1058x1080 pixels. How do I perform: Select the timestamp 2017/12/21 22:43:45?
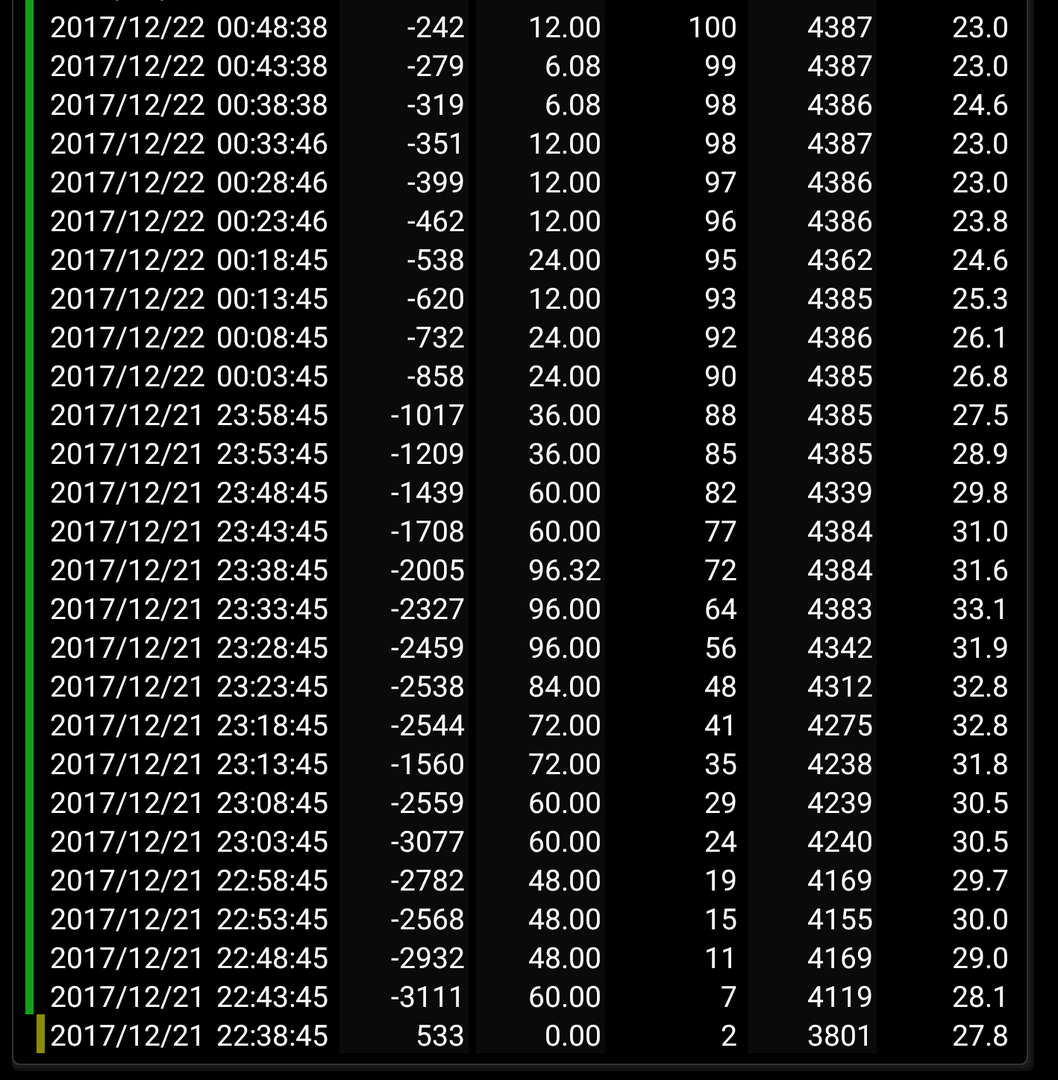tap(189, 997)
